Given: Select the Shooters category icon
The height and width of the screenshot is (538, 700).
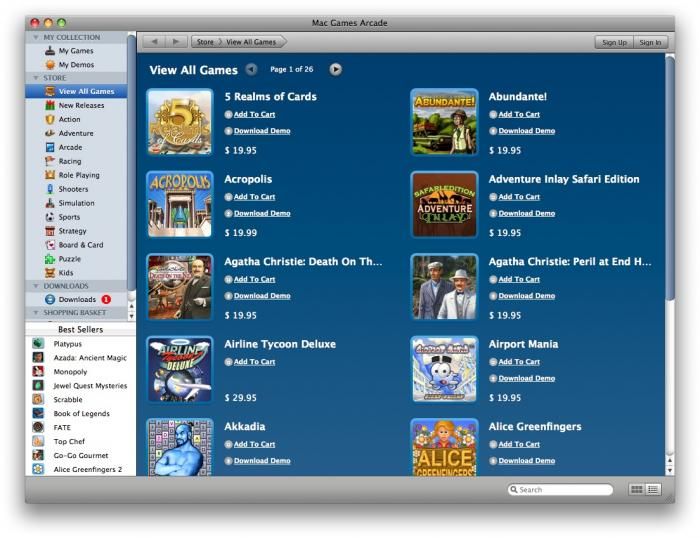Looking at the screenshot, I should point(50,189).
